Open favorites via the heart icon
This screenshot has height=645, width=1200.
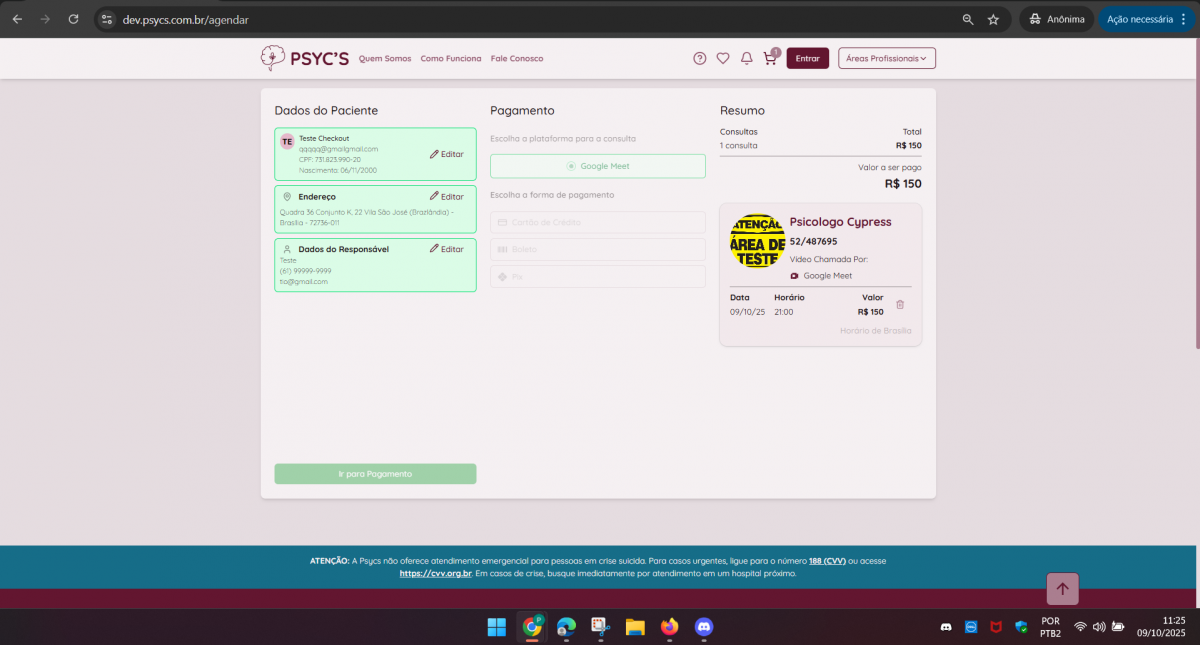(x=723, y=58)
